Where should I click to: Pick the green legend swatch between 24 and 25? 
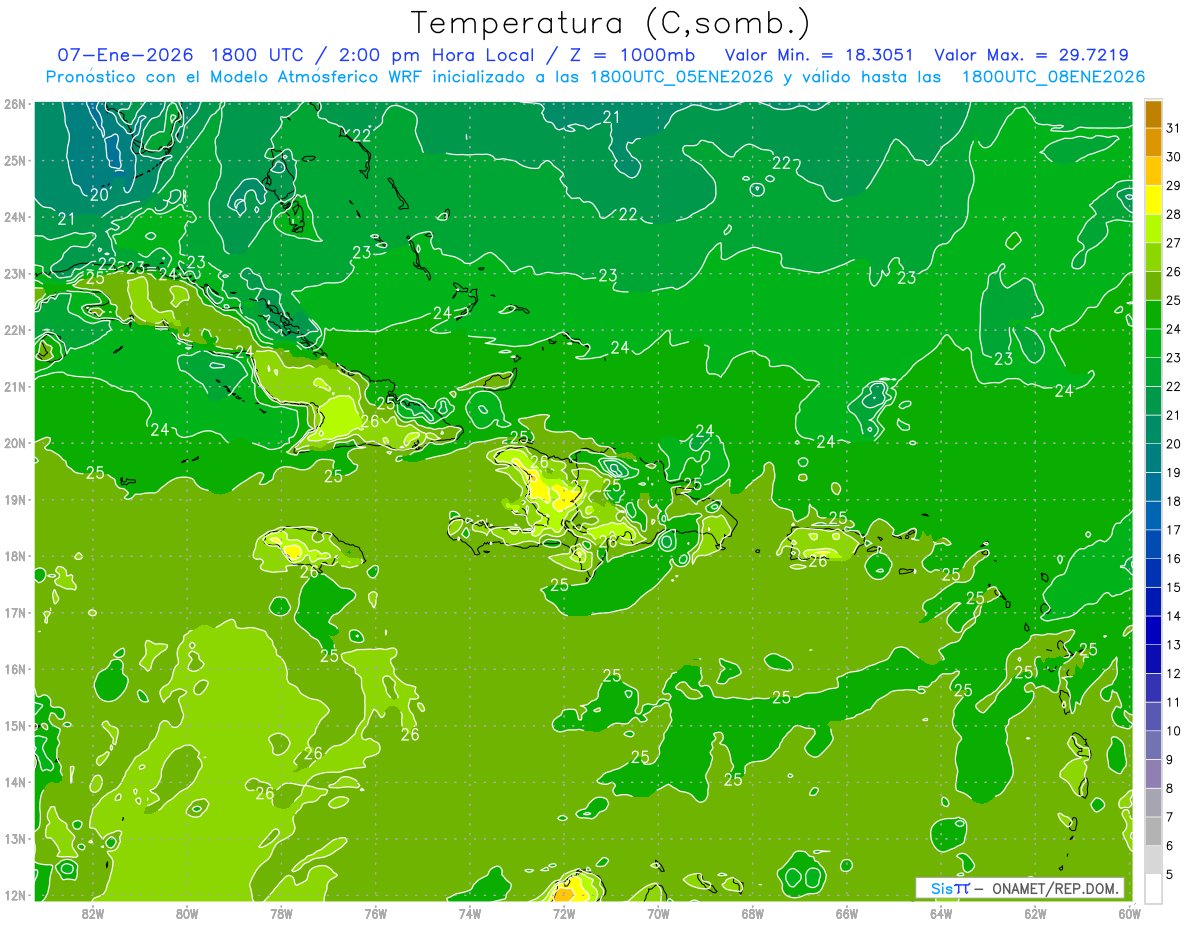click(1153, 314)
